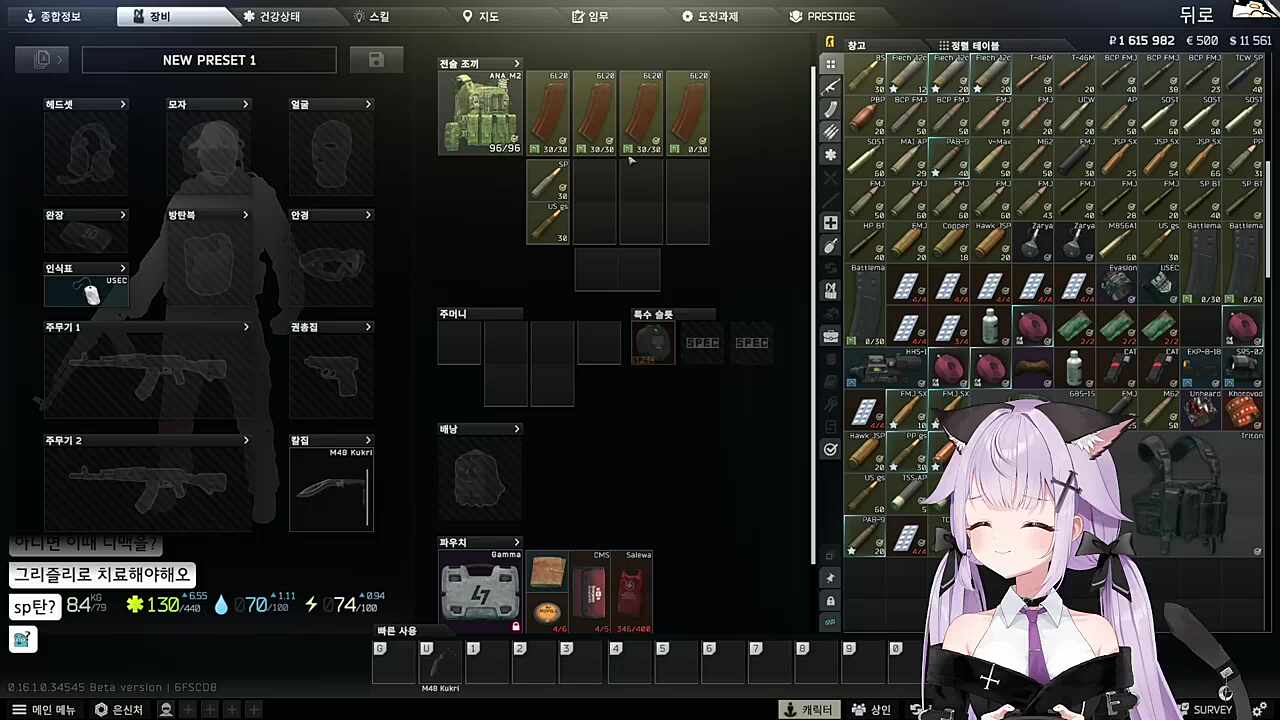Select the SRS-02 sight in stash
Screen dimensions: 1280x720
(x=1243, y=367)
